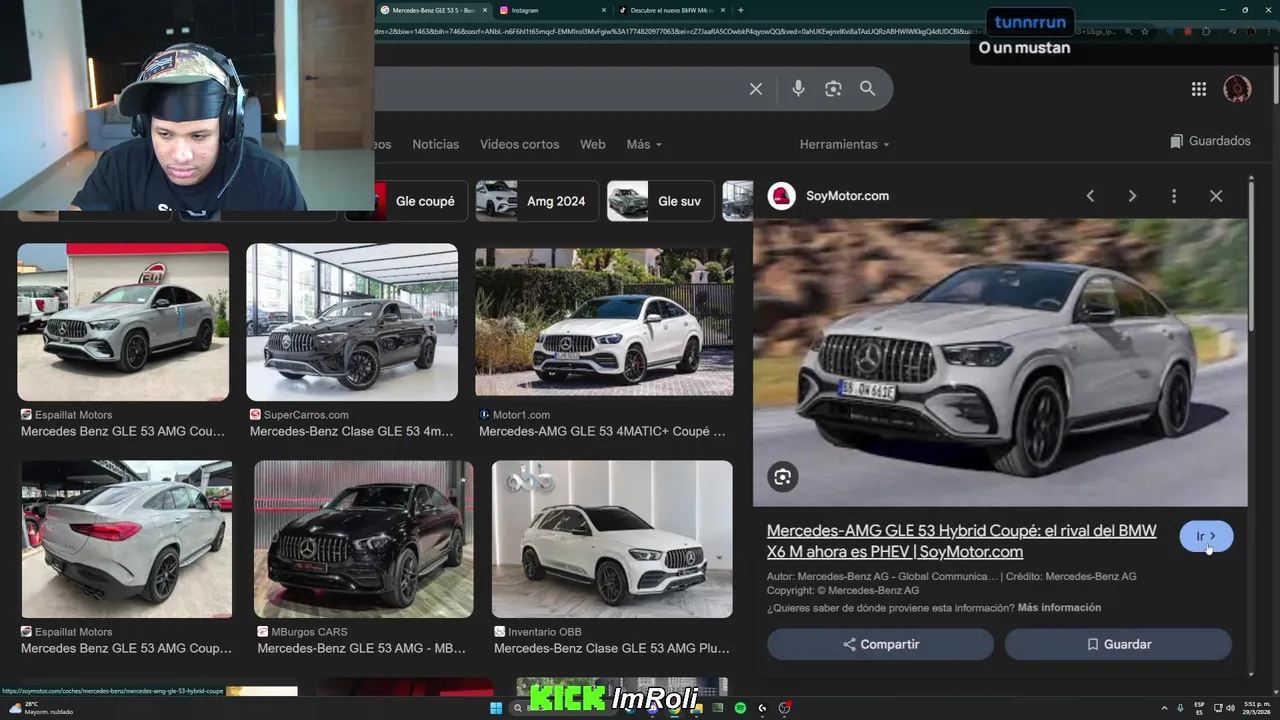This screenshot has height=720, width=1280.
Task: Open the large silver GLE preview image
Action: [x=1000, y=363]
